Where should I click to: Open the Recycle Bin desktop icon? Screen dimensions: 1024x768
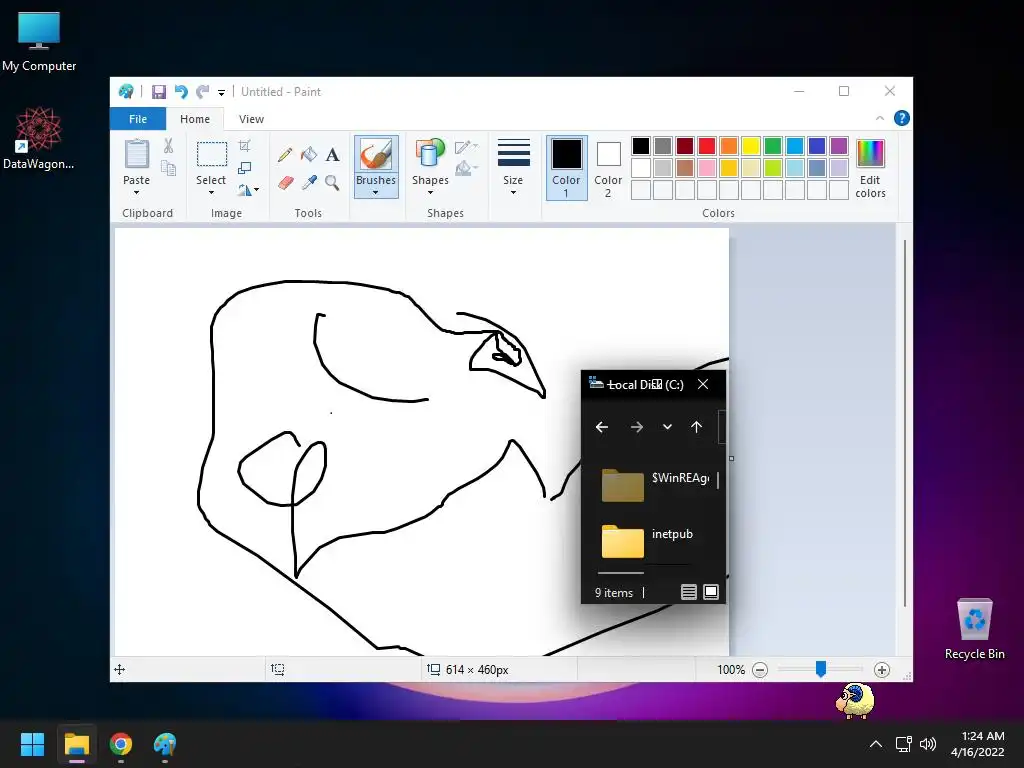click(974, 629)
